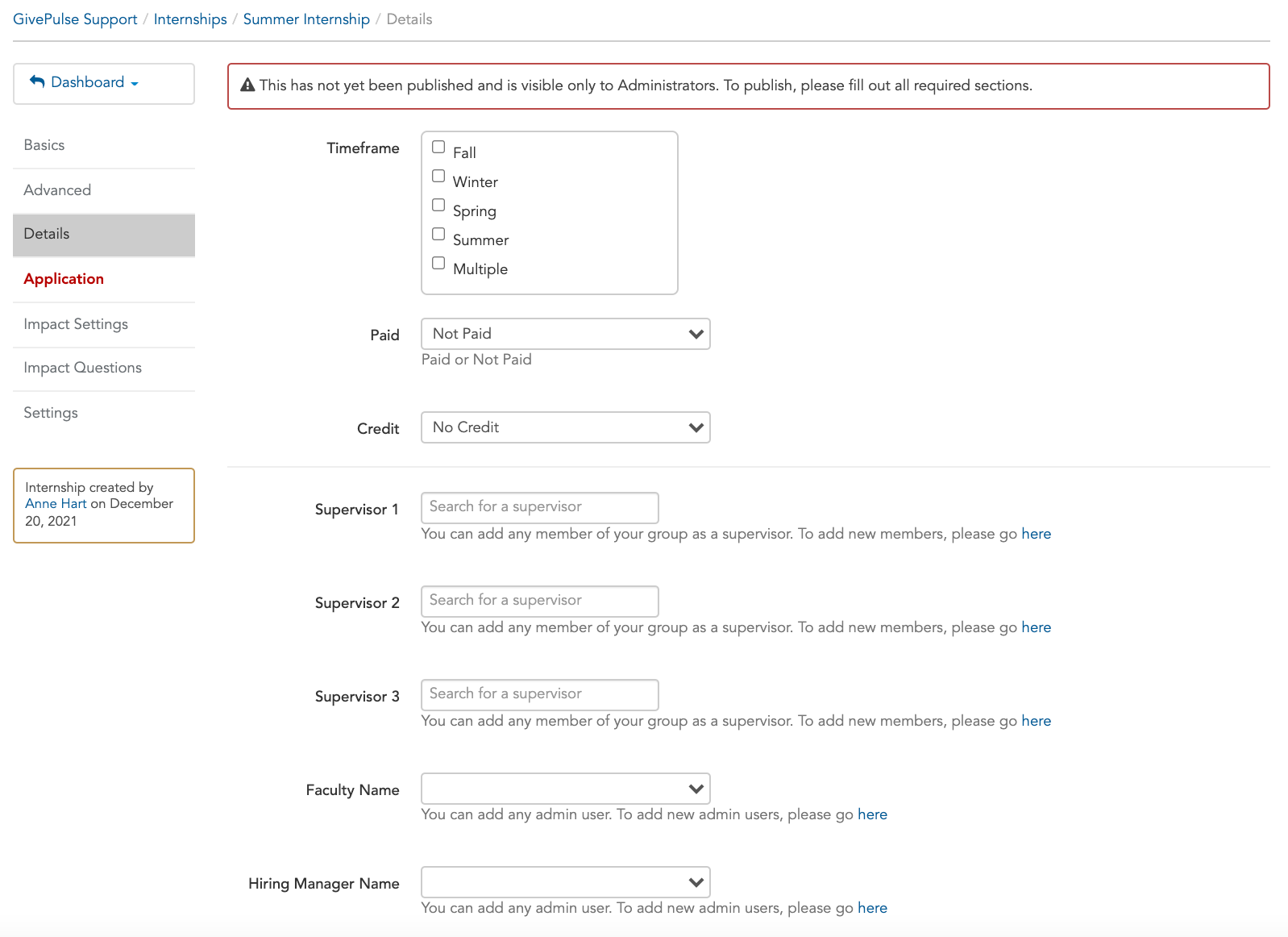Enable the Summer timeframe checkbox
Image resolution: width=1288 pixels, height=937 pixels.
[438, 234]
